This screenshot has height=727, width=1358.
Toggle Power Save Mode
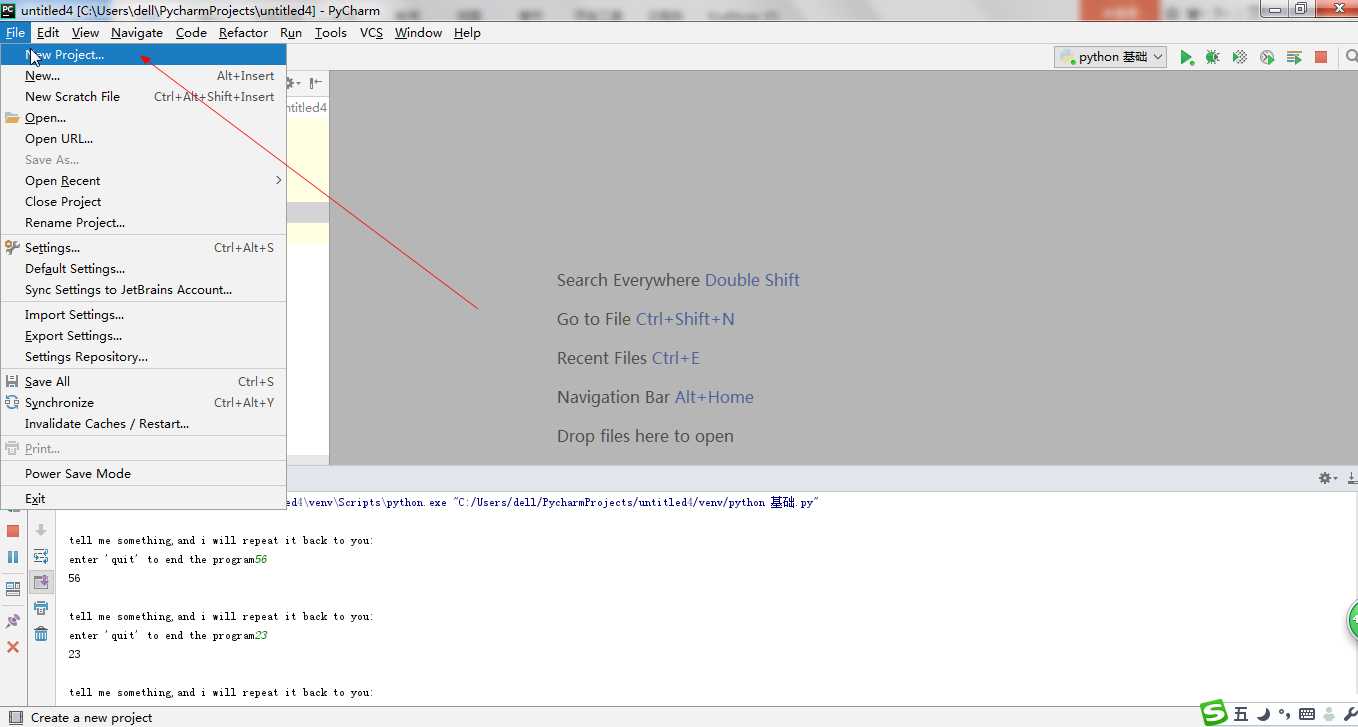[x=143, y=474]
